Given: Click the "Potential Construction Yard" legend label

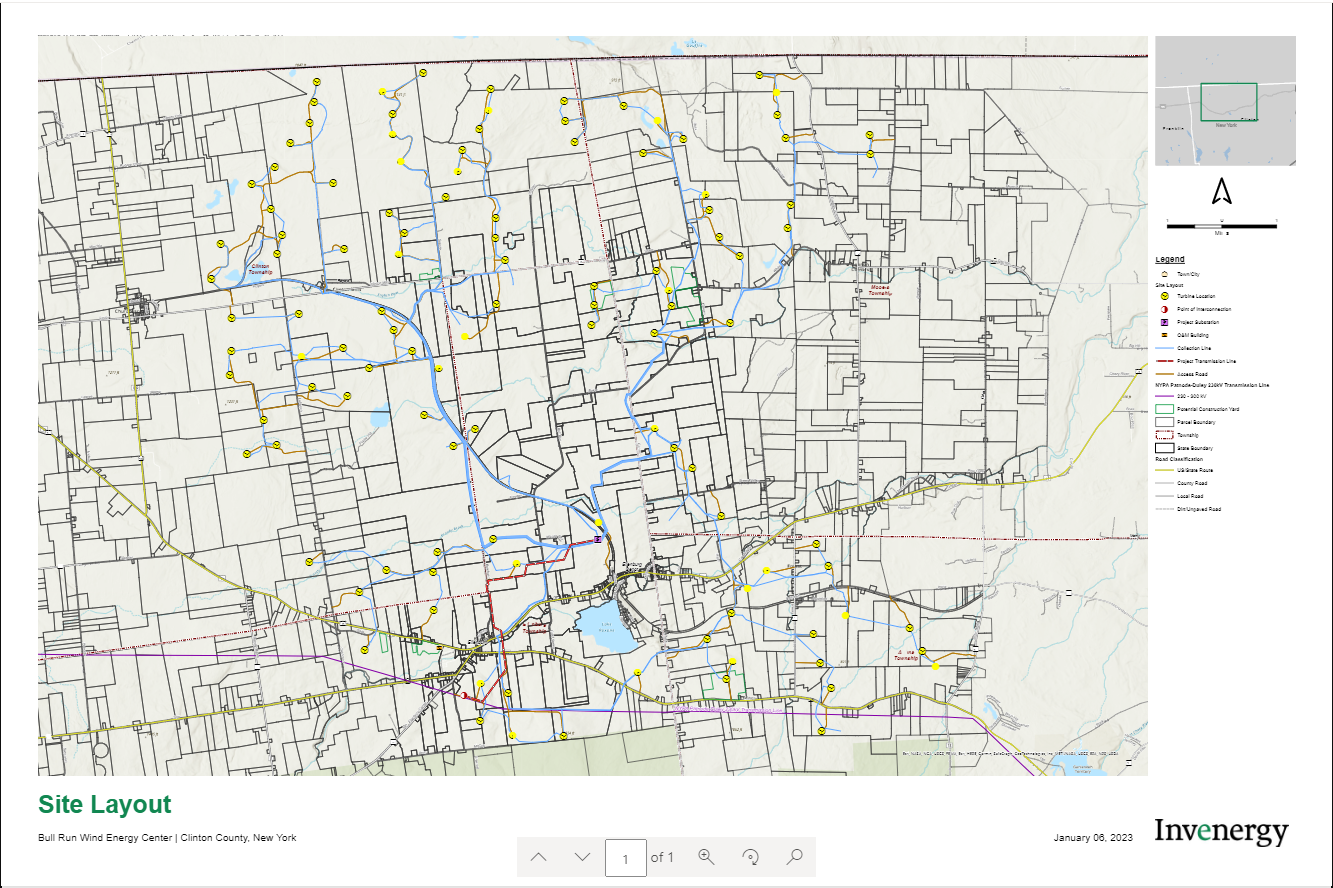Looking at the screenshot, I should pos(1210,409).
